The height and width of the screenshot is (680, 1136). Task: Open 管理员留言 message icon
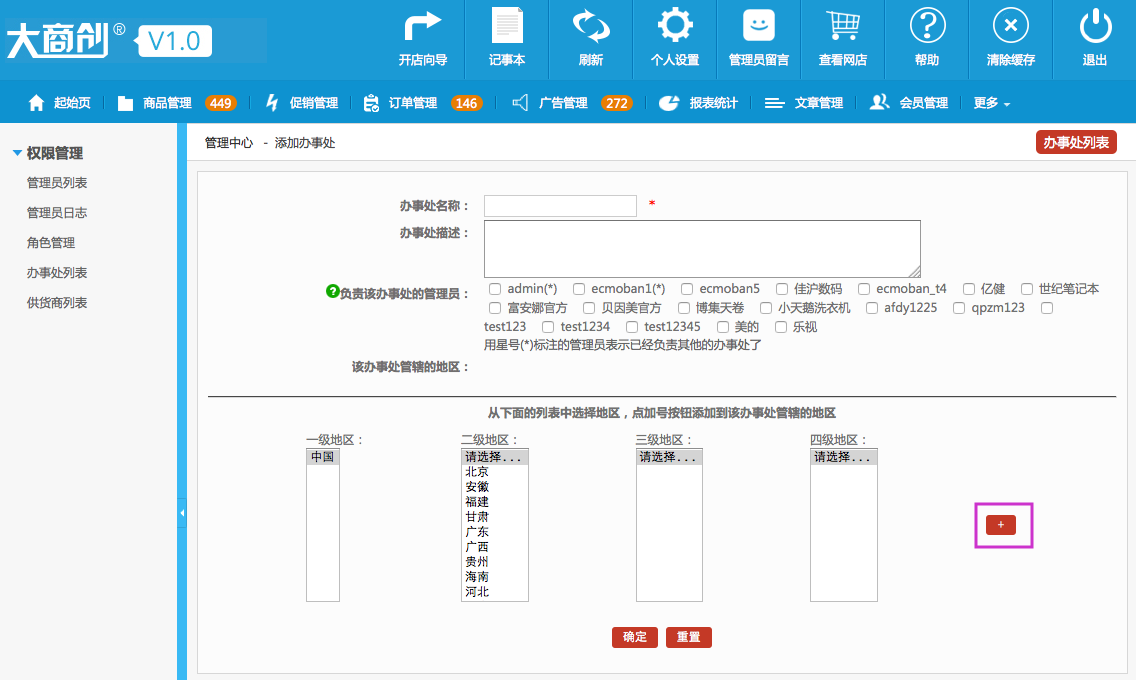(x=759, y=25)
